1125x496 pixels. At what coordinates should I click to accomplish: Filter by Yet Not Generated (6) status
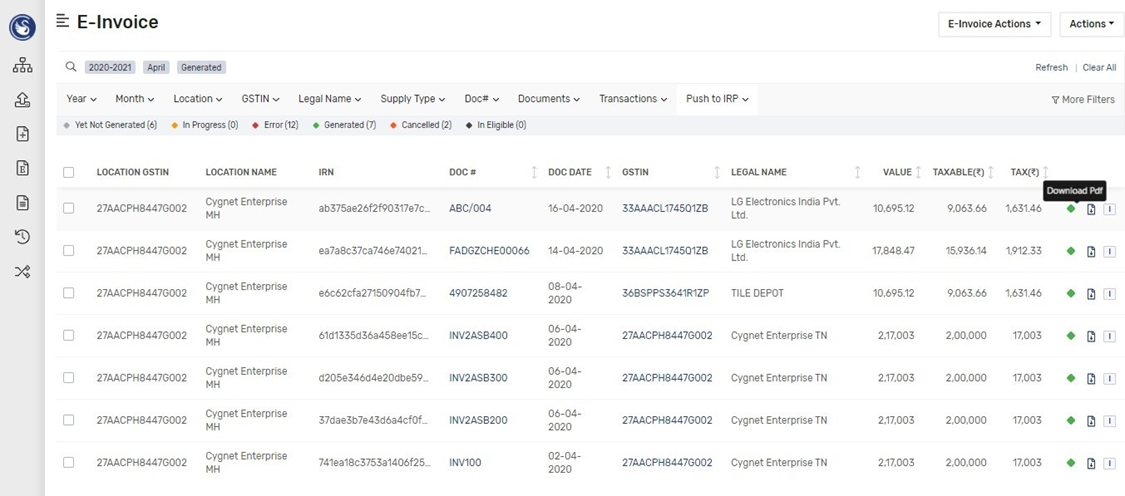pyautogui.click(x=110, y=125)
